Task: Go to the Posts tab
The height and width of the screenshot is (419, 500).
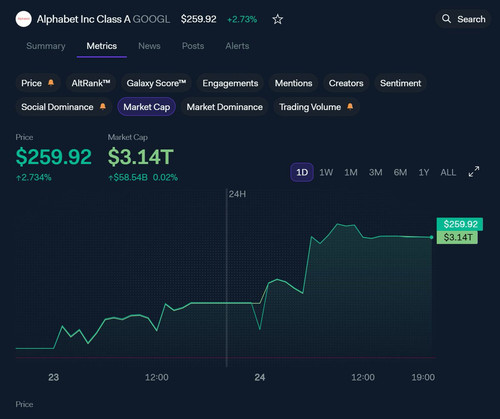Action: [193, 46]
